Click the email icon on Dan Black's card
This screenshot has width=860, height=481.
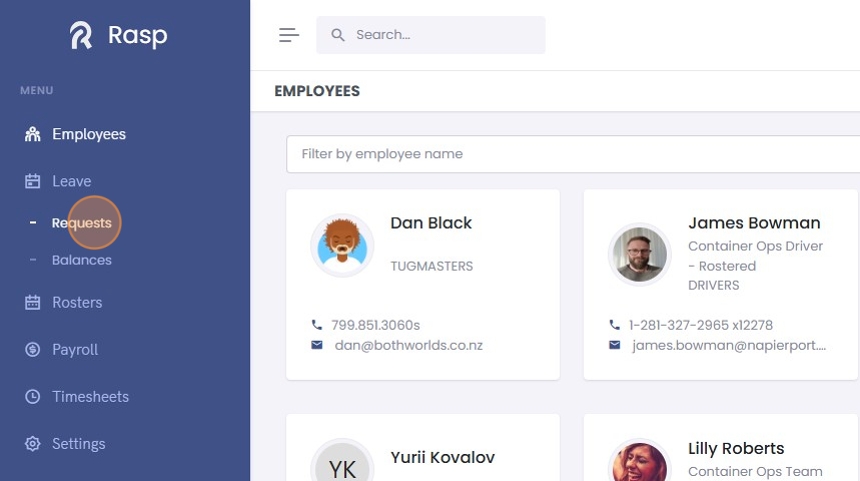click(317, 345)
